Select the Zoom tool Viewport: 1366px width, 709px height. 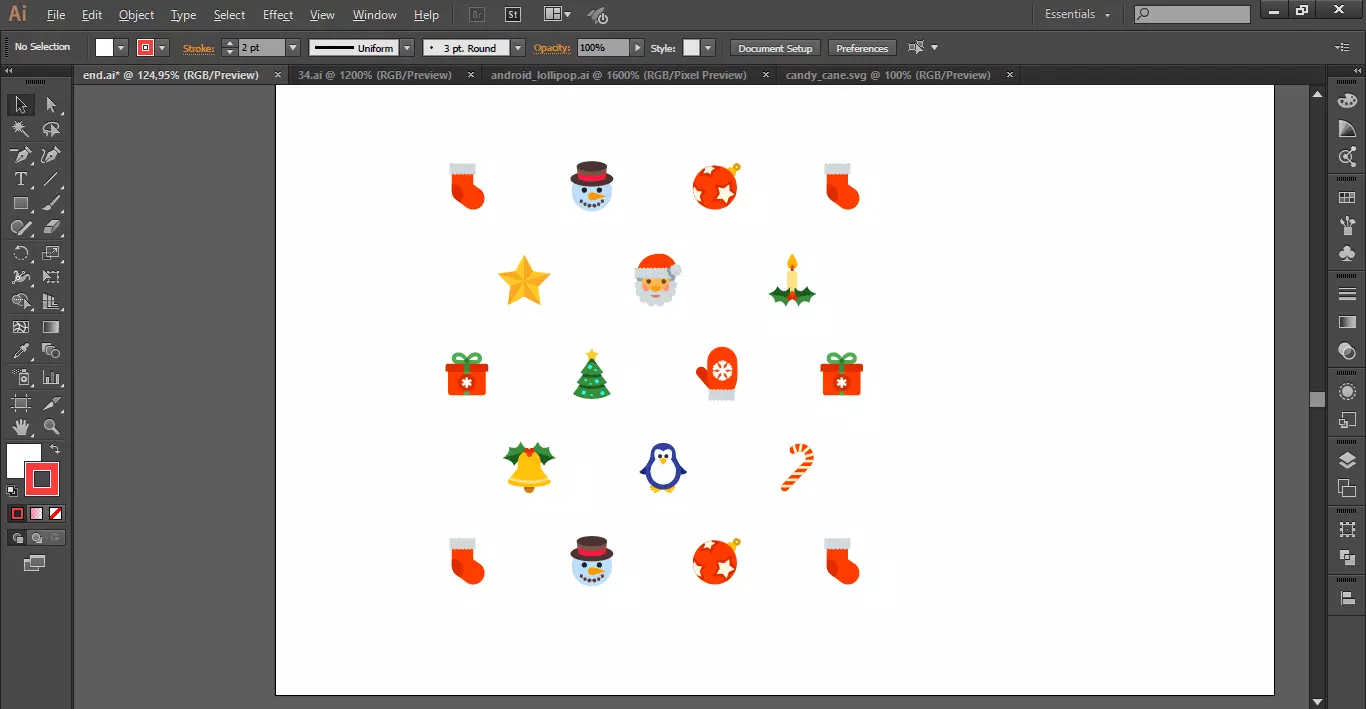52,427
